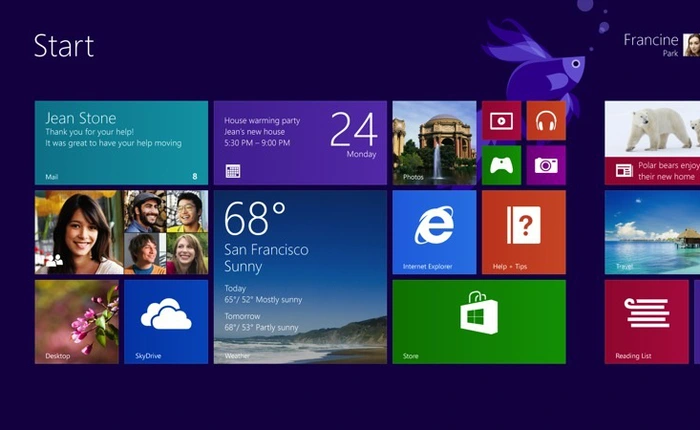Screen dimensions: 700x430
Task: Click 'Thank you for your help!' mail preview
Action: tap(90, 132)
